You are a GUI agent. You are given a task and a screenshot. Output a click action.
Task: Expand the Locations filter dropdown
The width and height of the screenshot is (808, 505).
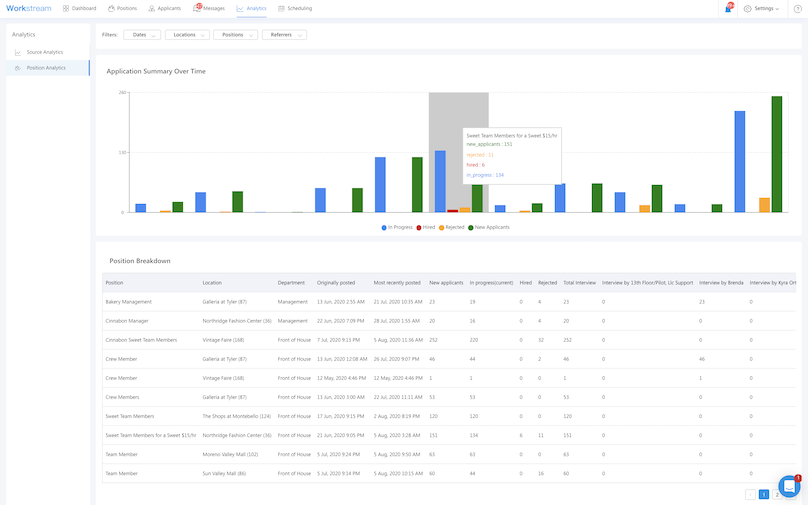tap(186, 35)
